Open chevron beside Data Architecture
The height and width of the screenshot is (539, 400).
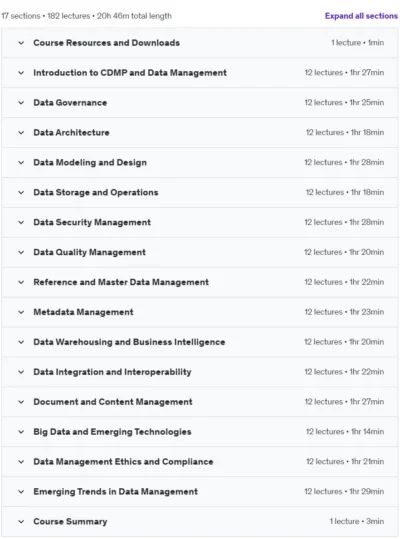coord(21,133)
